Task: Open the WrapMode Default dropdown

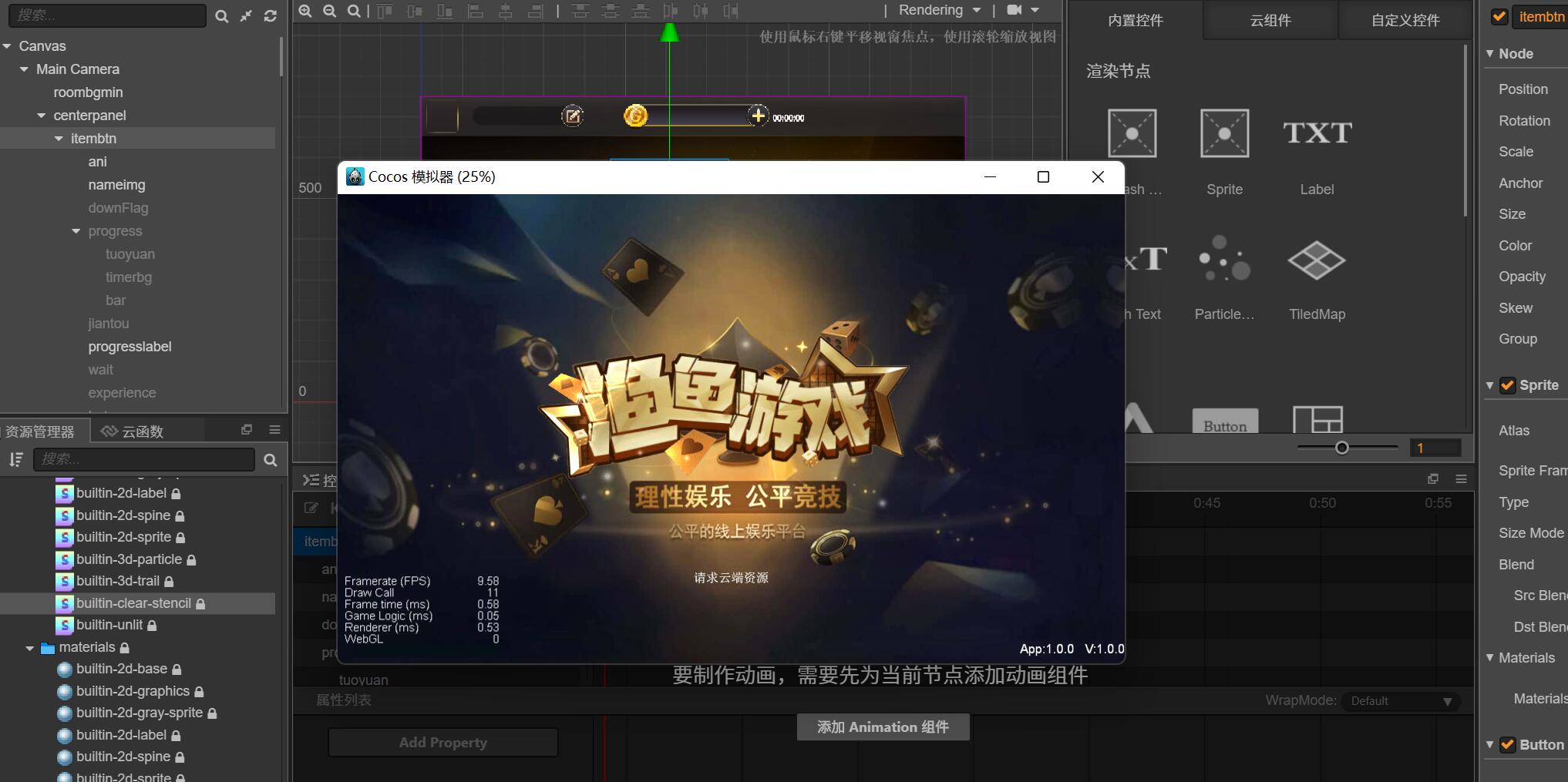Action: 1401,701
